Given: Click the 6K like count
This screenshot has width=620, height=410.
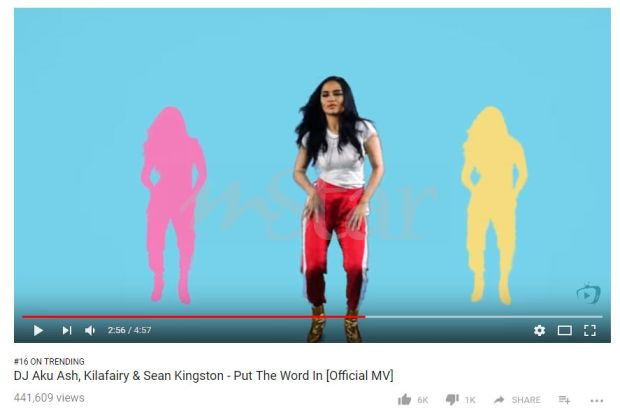Looking at the screenshot, I should coord(423,400).
